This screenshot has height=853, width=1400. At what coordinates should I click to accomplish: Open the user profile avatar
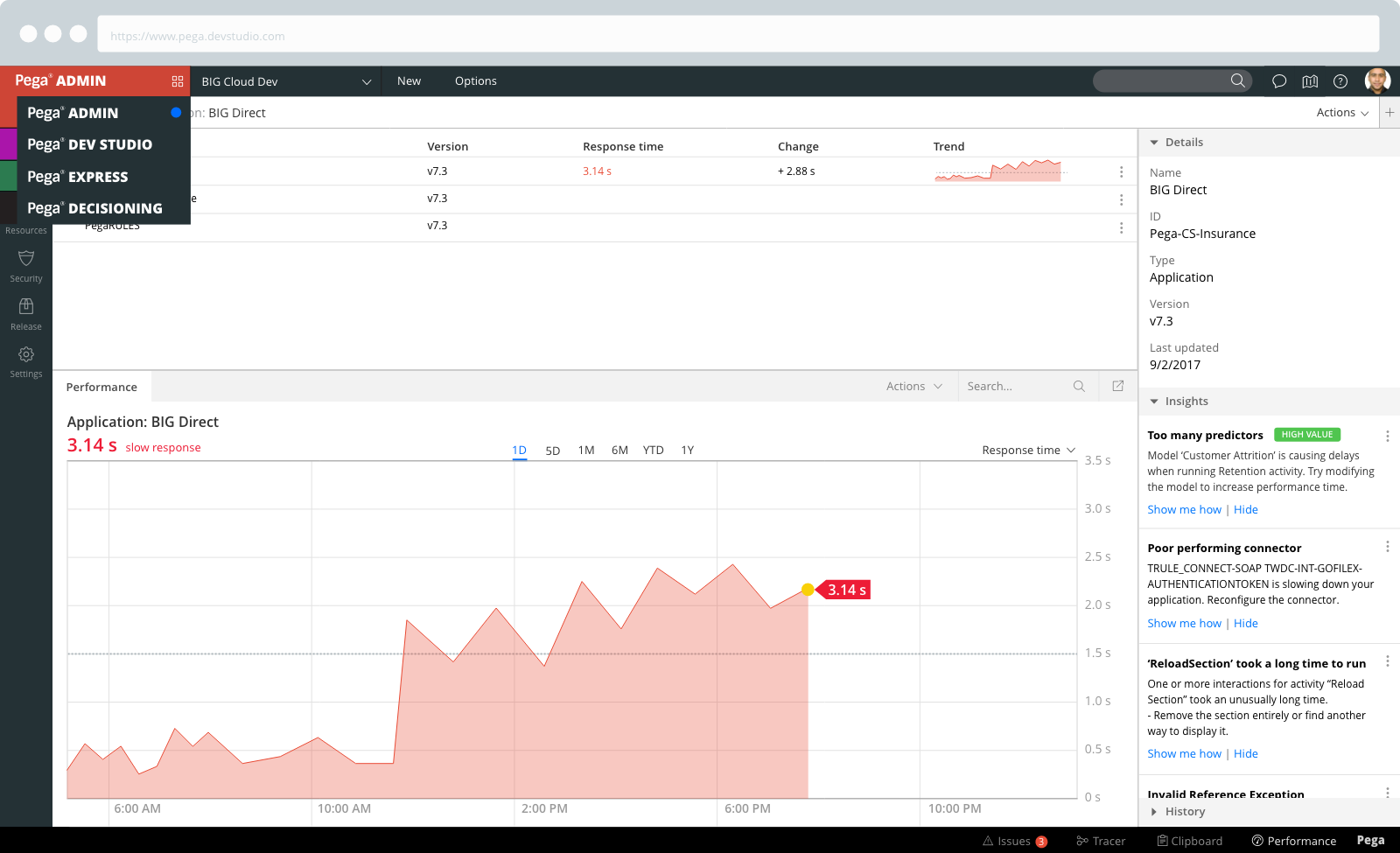pos(1377,80)
